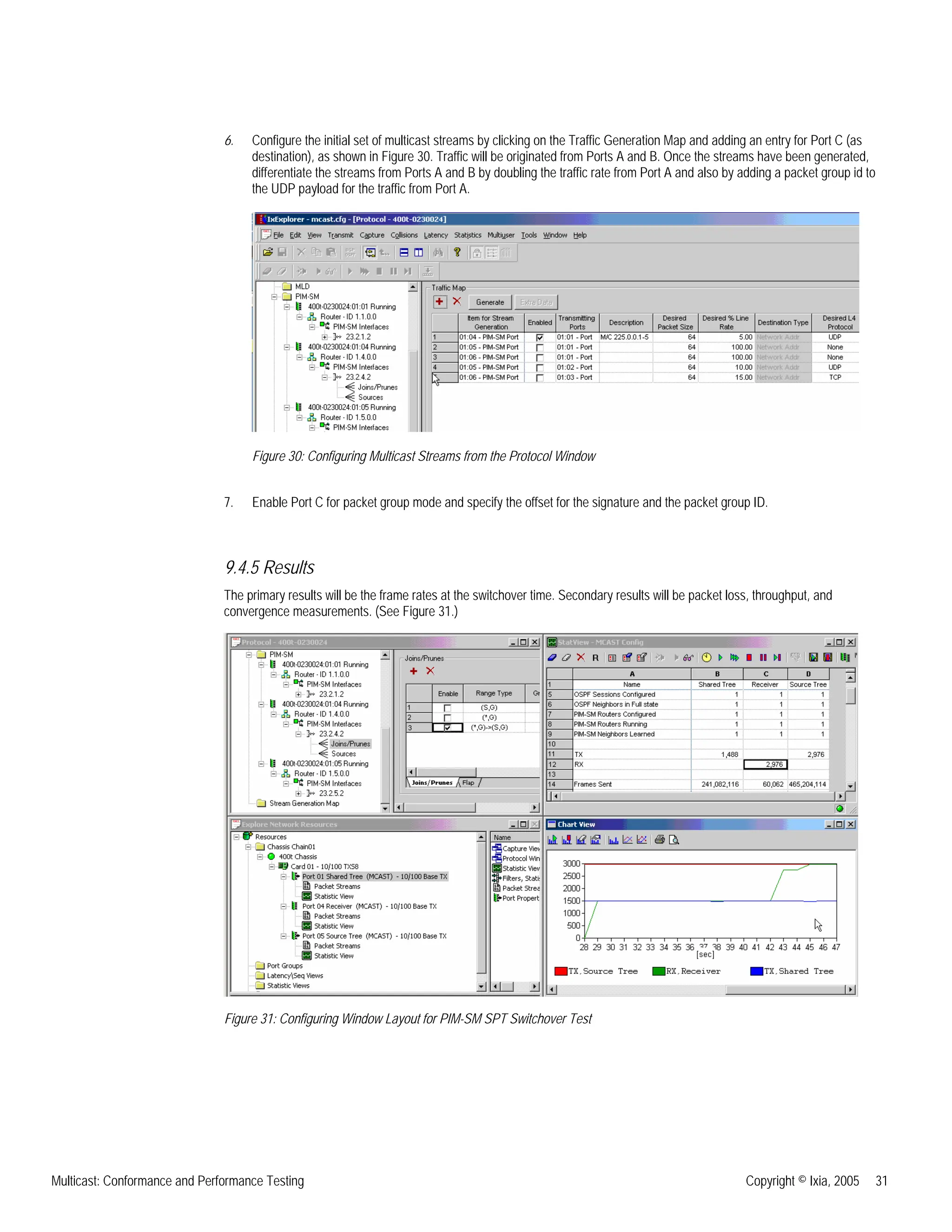Click the Extra Data button

pos(536,302)
